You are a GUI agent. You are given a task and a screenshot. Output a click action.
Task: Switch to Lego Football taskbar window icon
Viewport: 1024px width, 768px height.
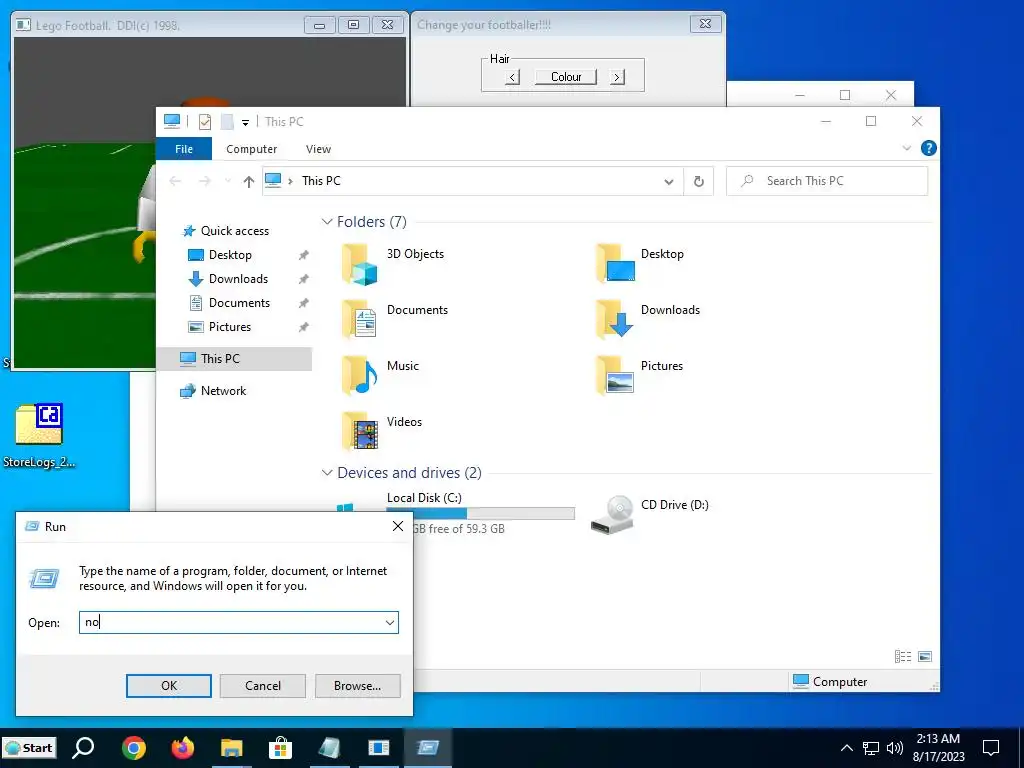click(379, 748)
